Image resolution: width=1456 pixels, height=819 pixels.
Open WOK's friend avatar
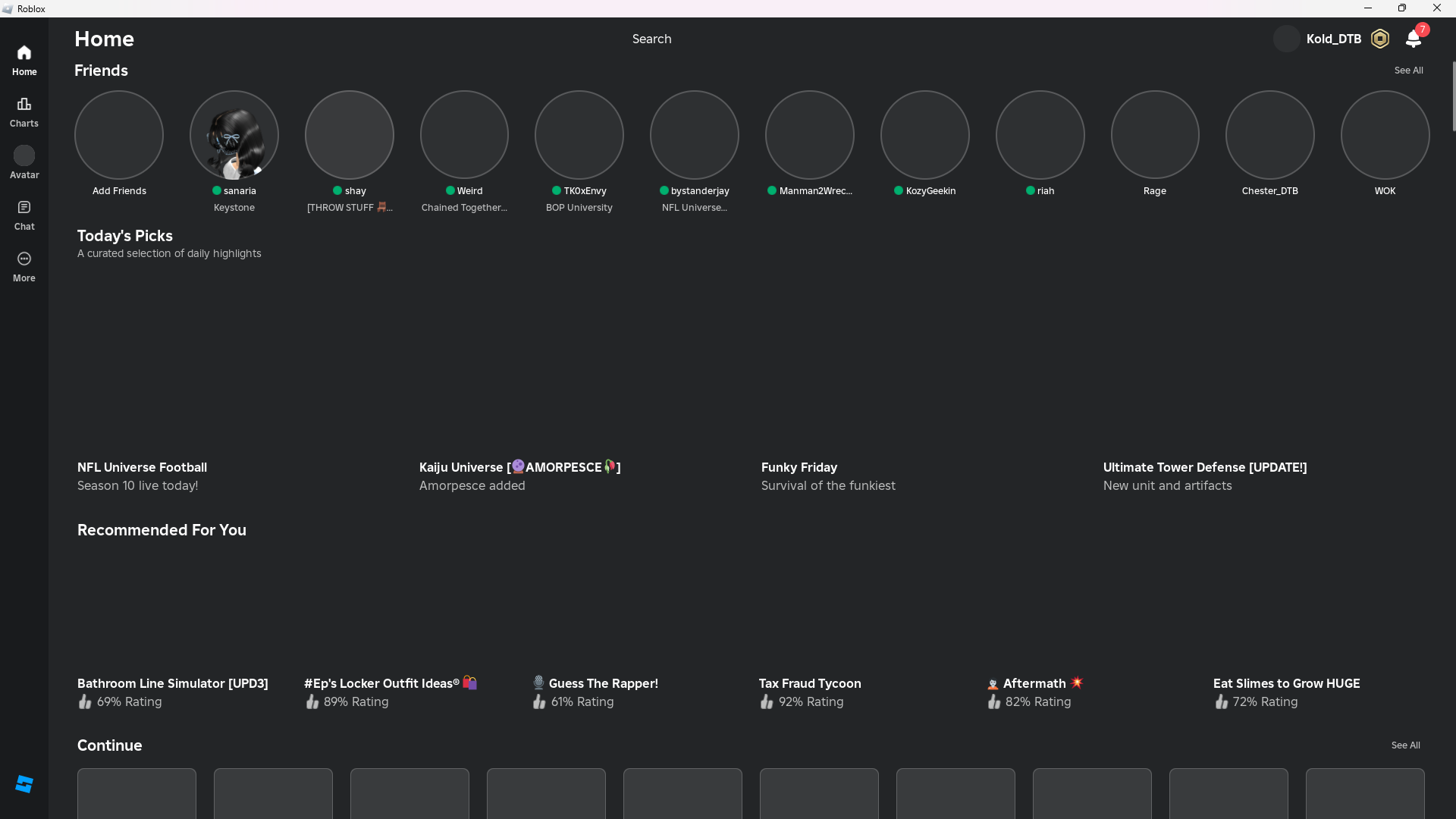[1385, 135]
